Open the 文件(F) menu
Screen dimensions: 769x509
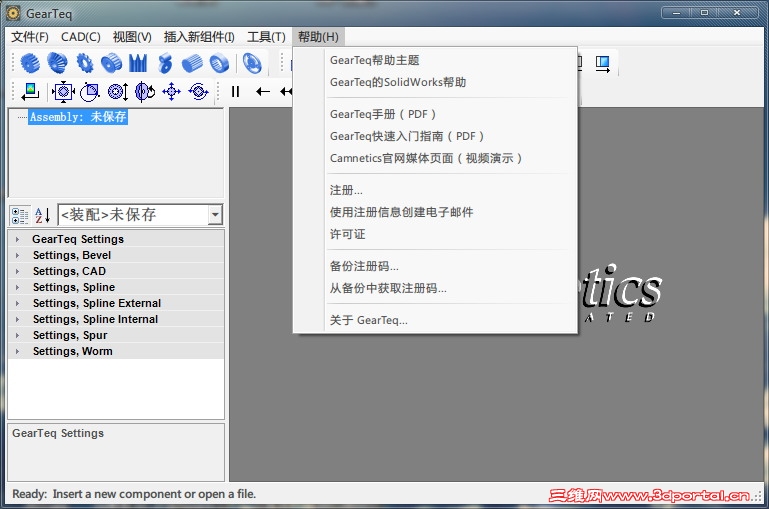(x=30, y=37)
